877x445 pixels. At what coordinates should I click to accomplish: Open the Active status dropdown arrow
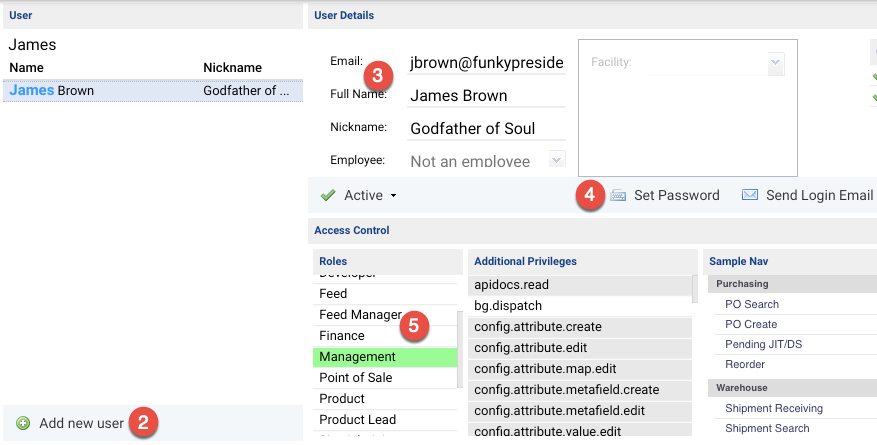[394, 196]
